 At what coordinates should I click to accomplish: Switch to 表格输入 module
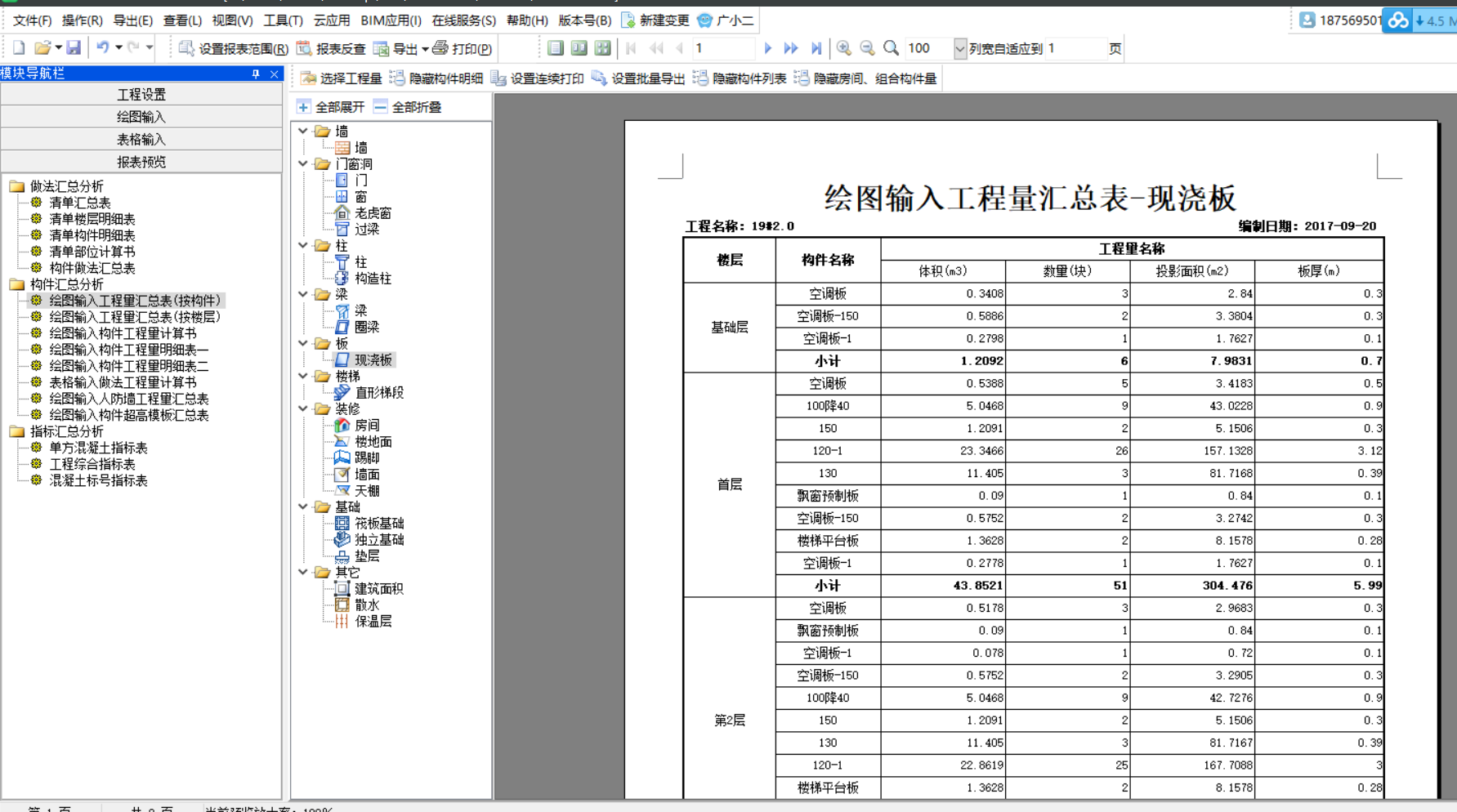pos(141,140)
